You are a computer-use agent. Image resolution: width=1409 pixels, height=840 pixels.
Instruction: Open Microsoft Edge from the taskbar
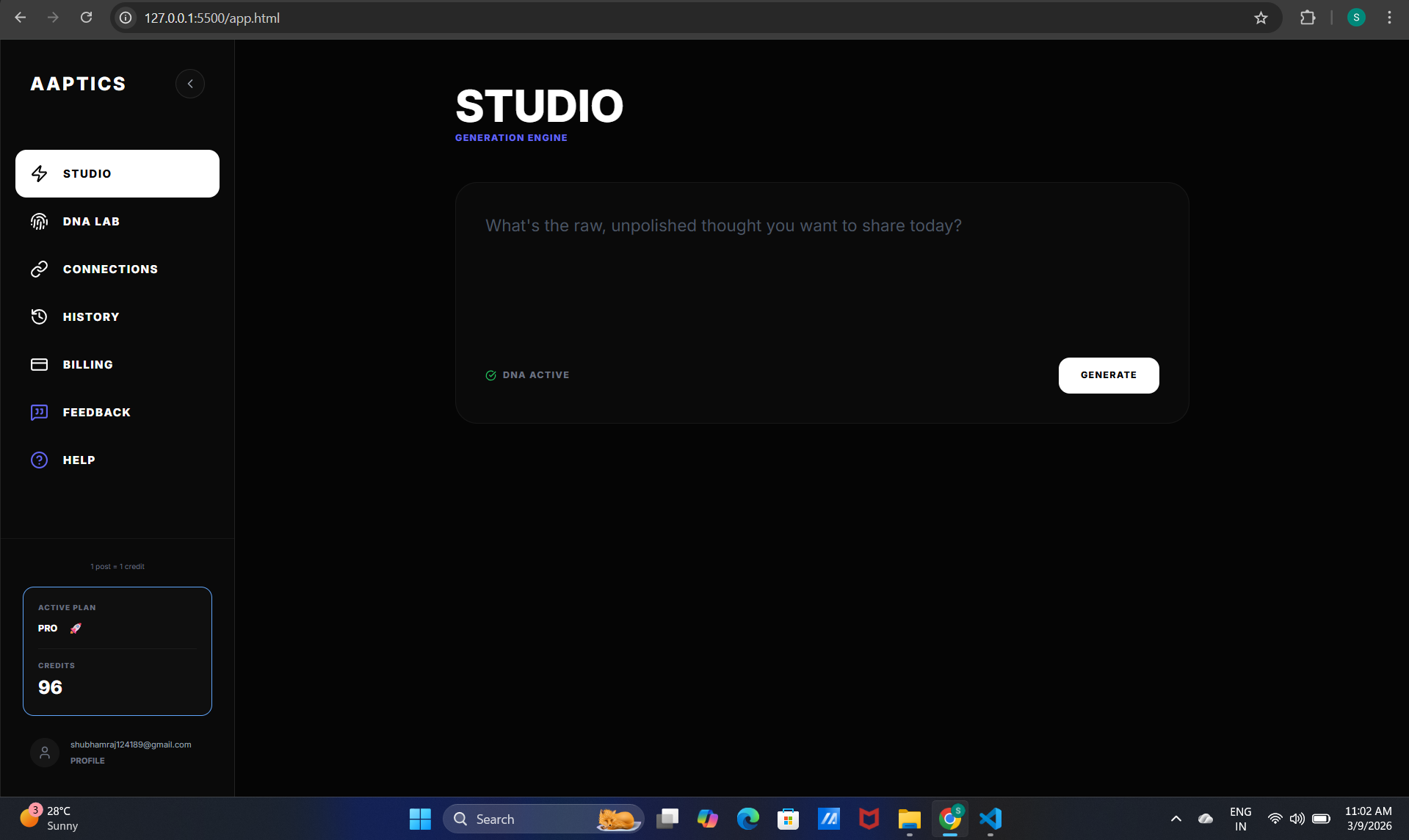pos(747,819)
